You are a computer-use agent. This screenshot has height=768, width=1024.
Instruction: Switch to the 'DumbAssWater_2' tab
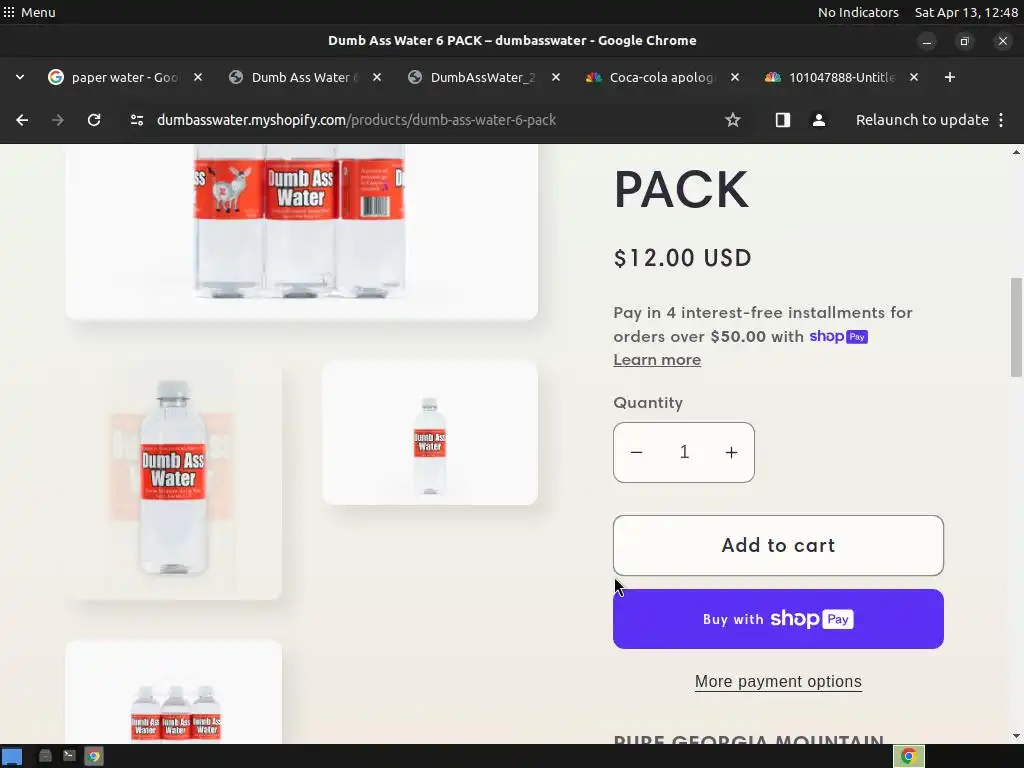point(482,77)
